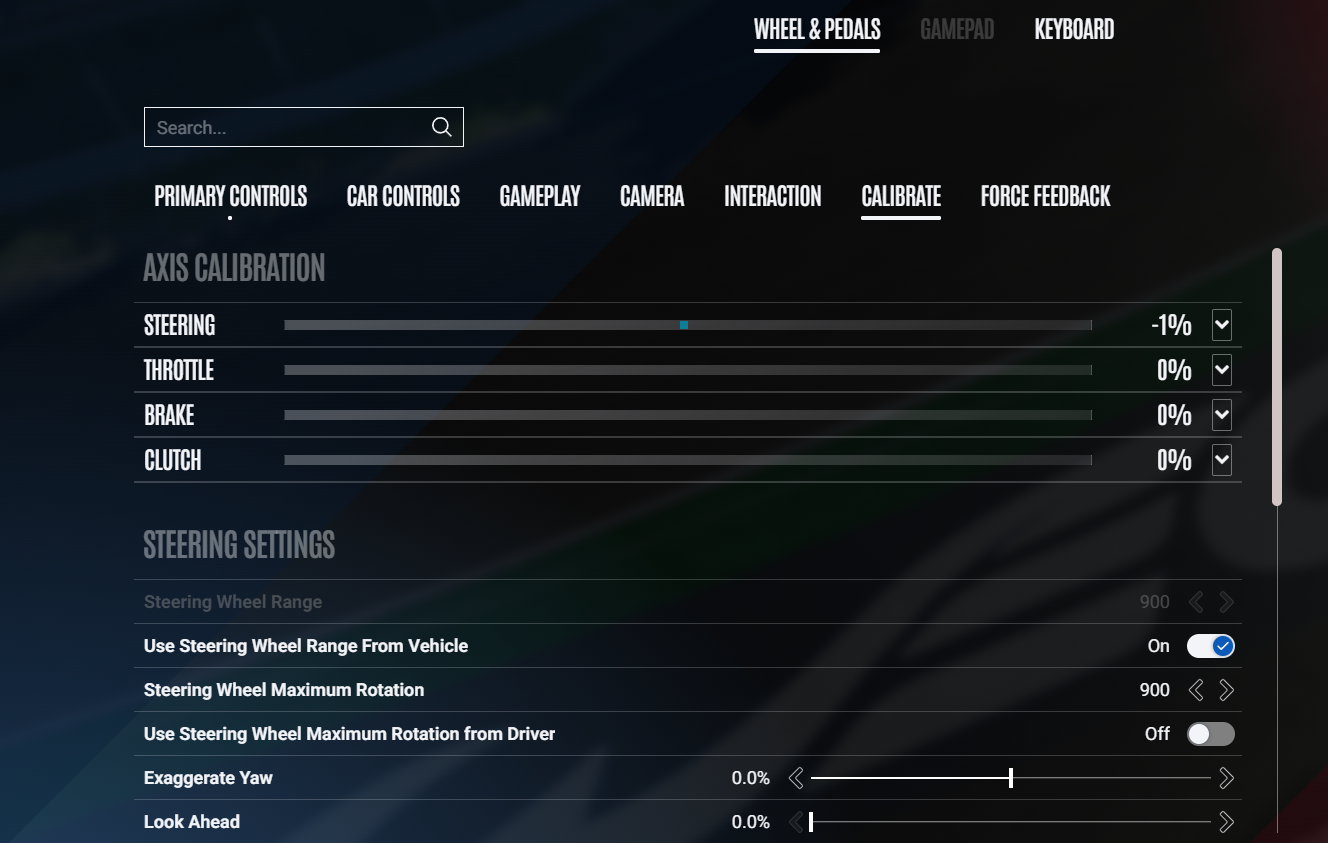Click right arrow of Steering Wheel Range

pyautogui.click(x=1226, y=602)
